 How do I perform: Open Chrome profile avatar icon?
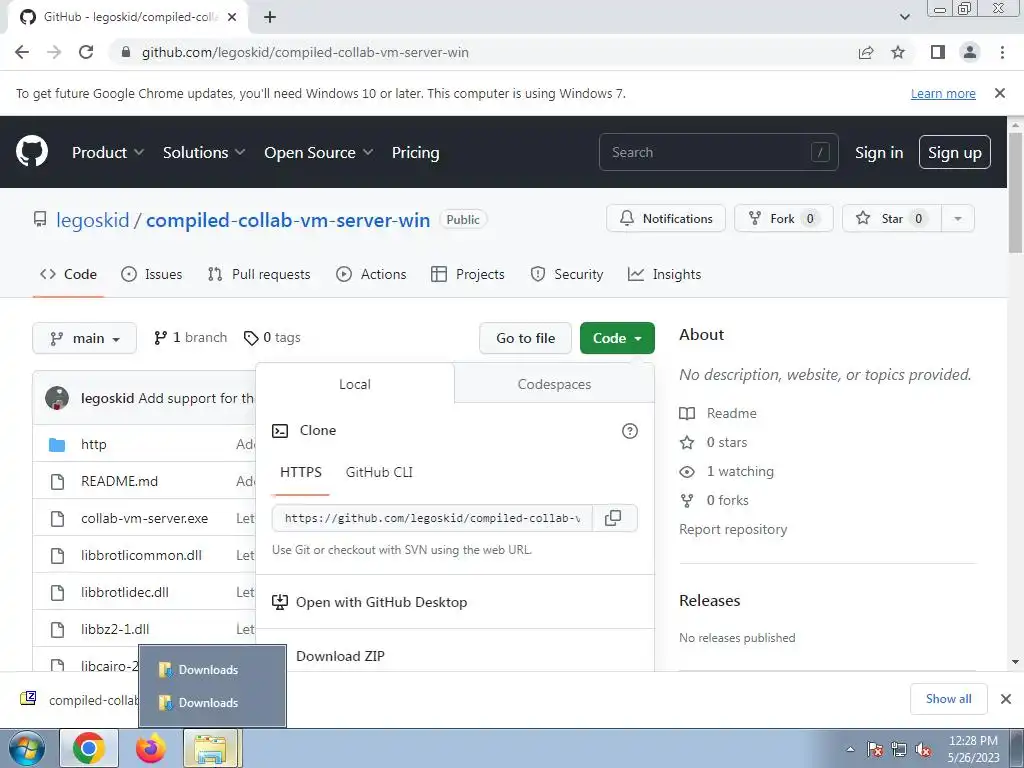[970, 52]
